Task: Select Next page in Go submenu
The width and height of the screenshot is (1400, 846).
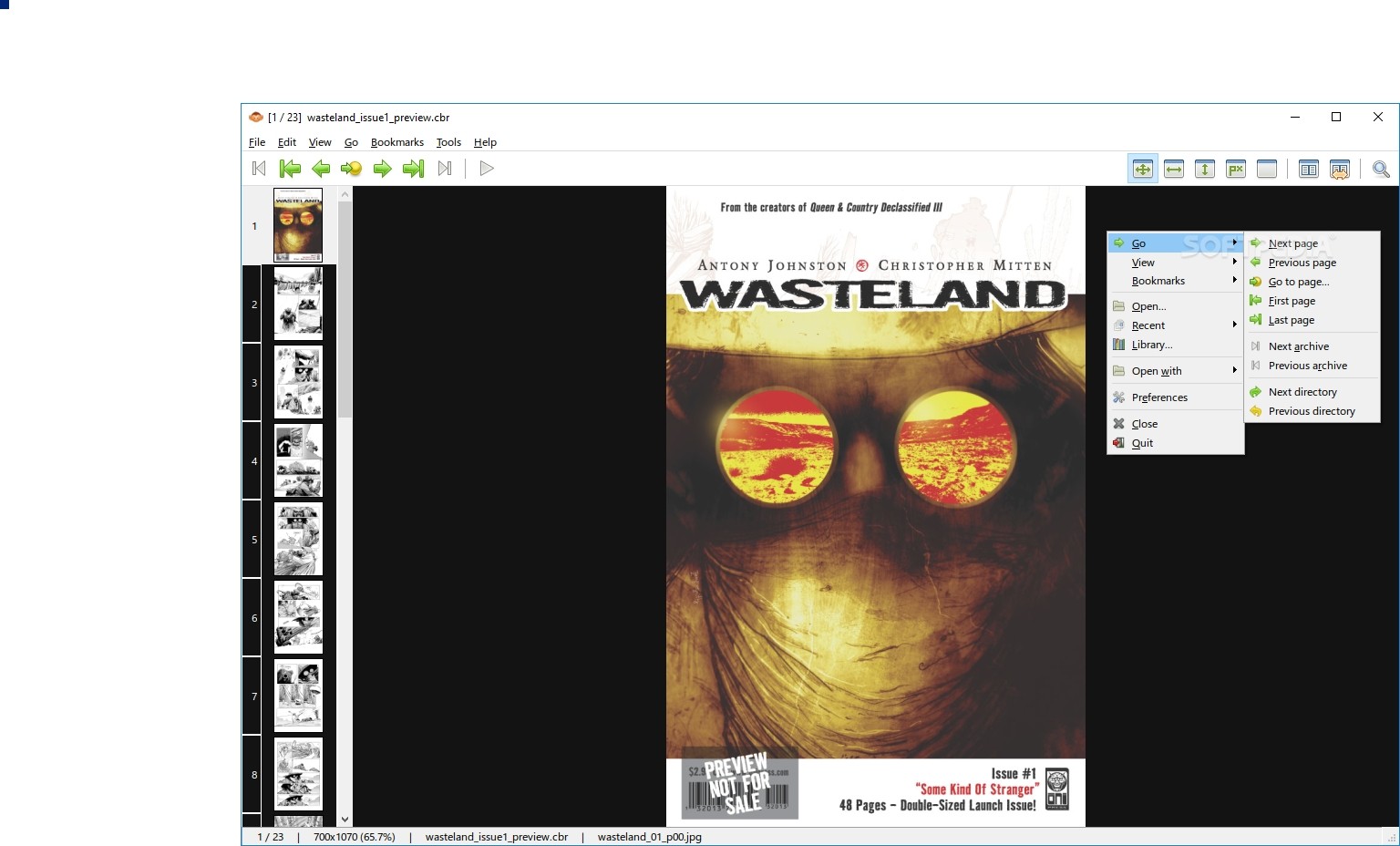Action: coord(1312,243)
